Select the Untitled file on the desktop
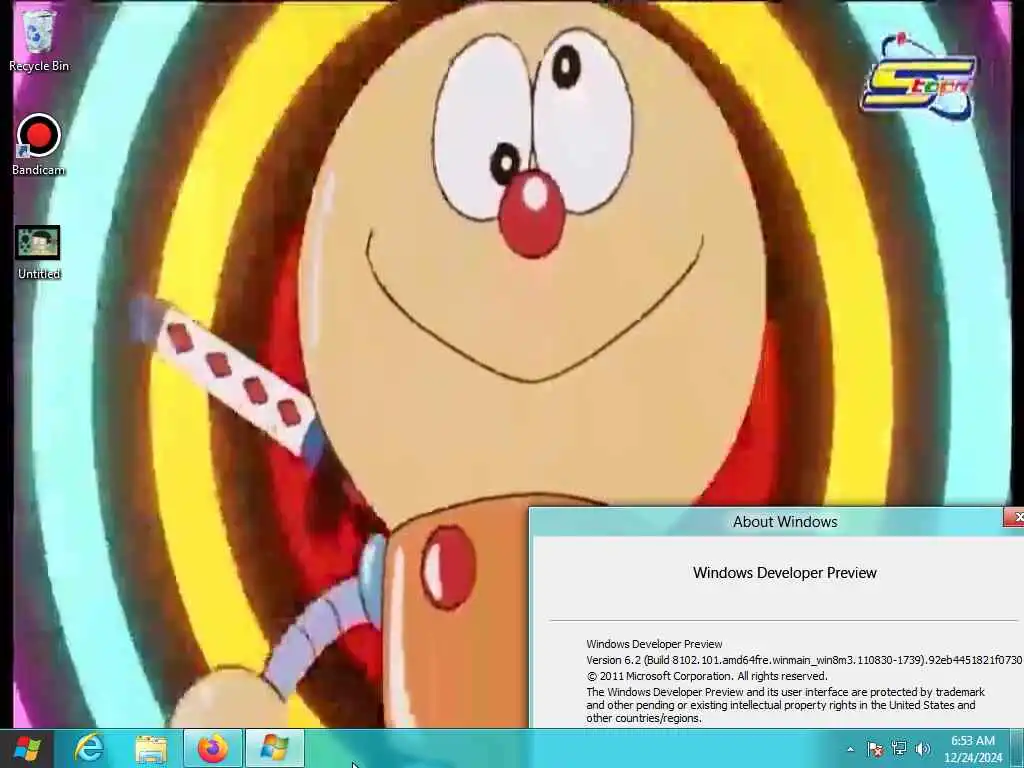The height and width of the screenshot is (768, 1024). coord(39,253)
